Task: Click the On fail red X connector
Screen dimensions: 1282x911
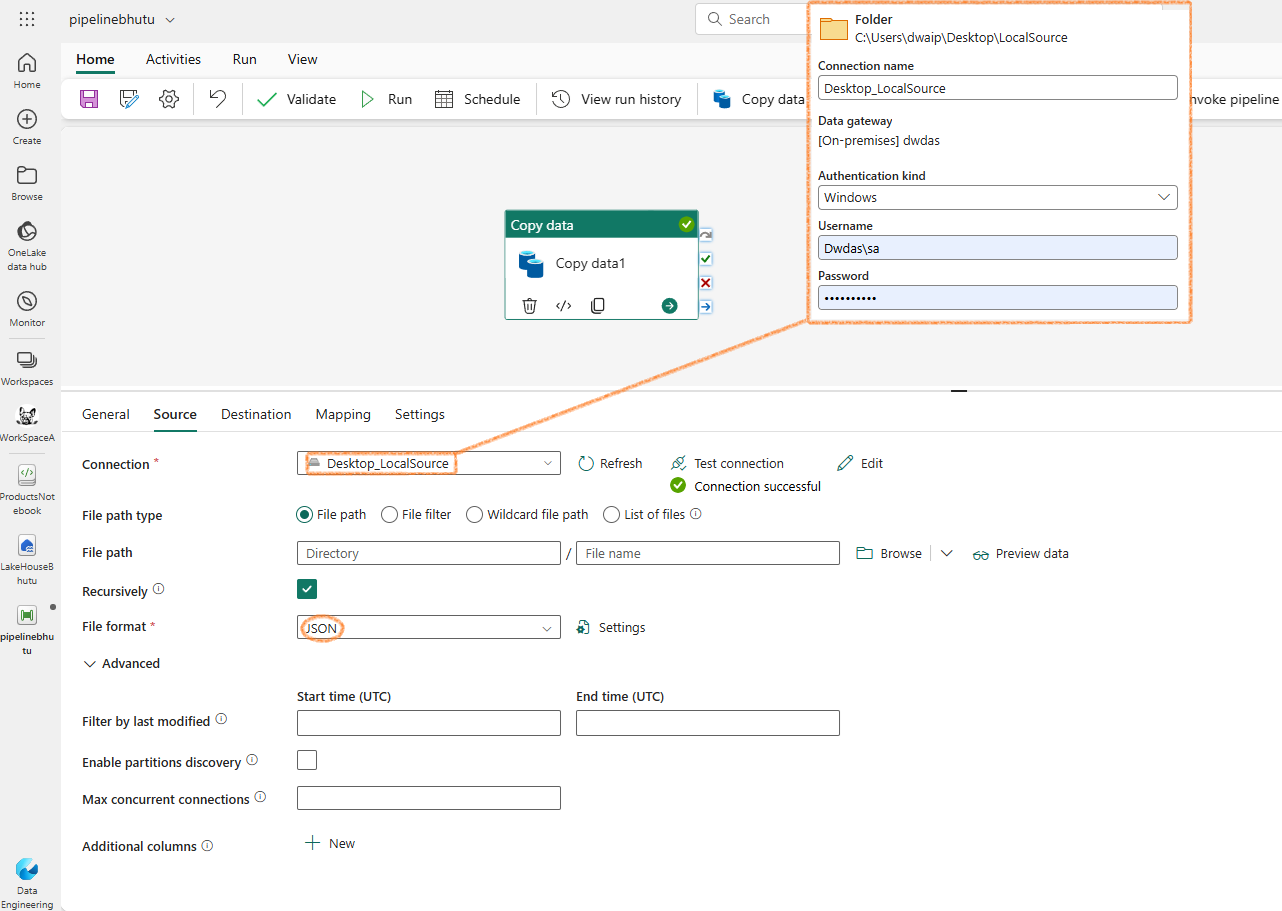Action: pos(706,283)
